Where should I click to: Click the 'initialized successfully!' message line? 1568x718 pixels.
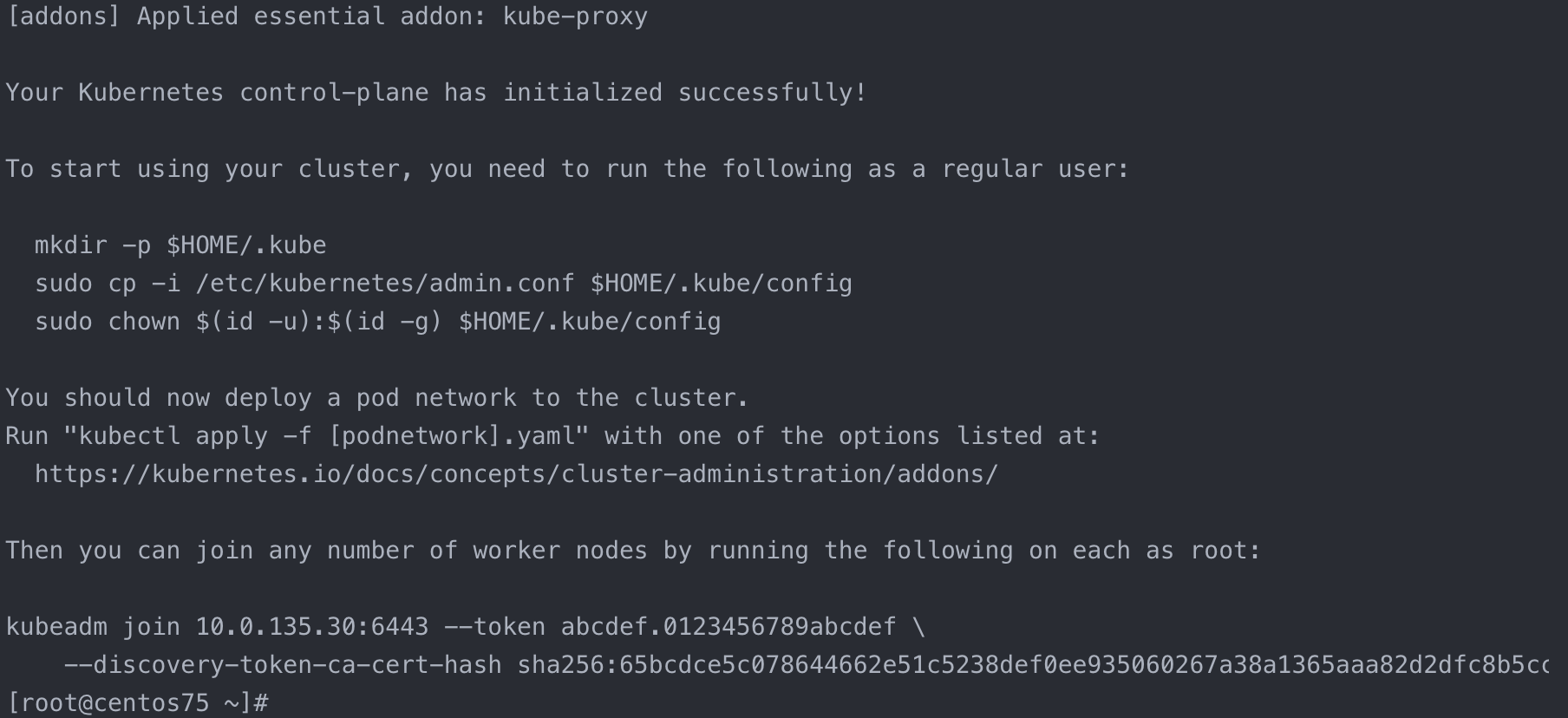point(436,93)
